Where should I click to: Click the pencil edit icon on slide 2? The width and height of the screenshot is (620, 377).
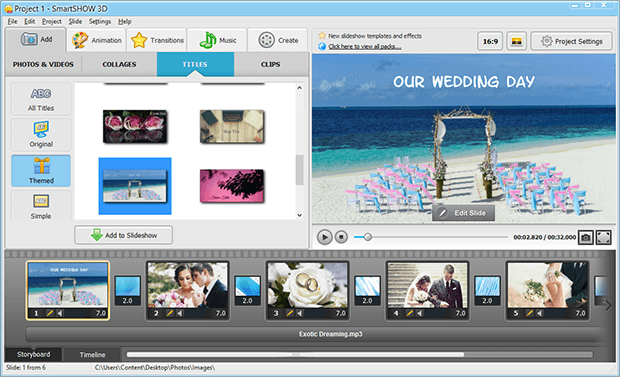pos(169,313)
